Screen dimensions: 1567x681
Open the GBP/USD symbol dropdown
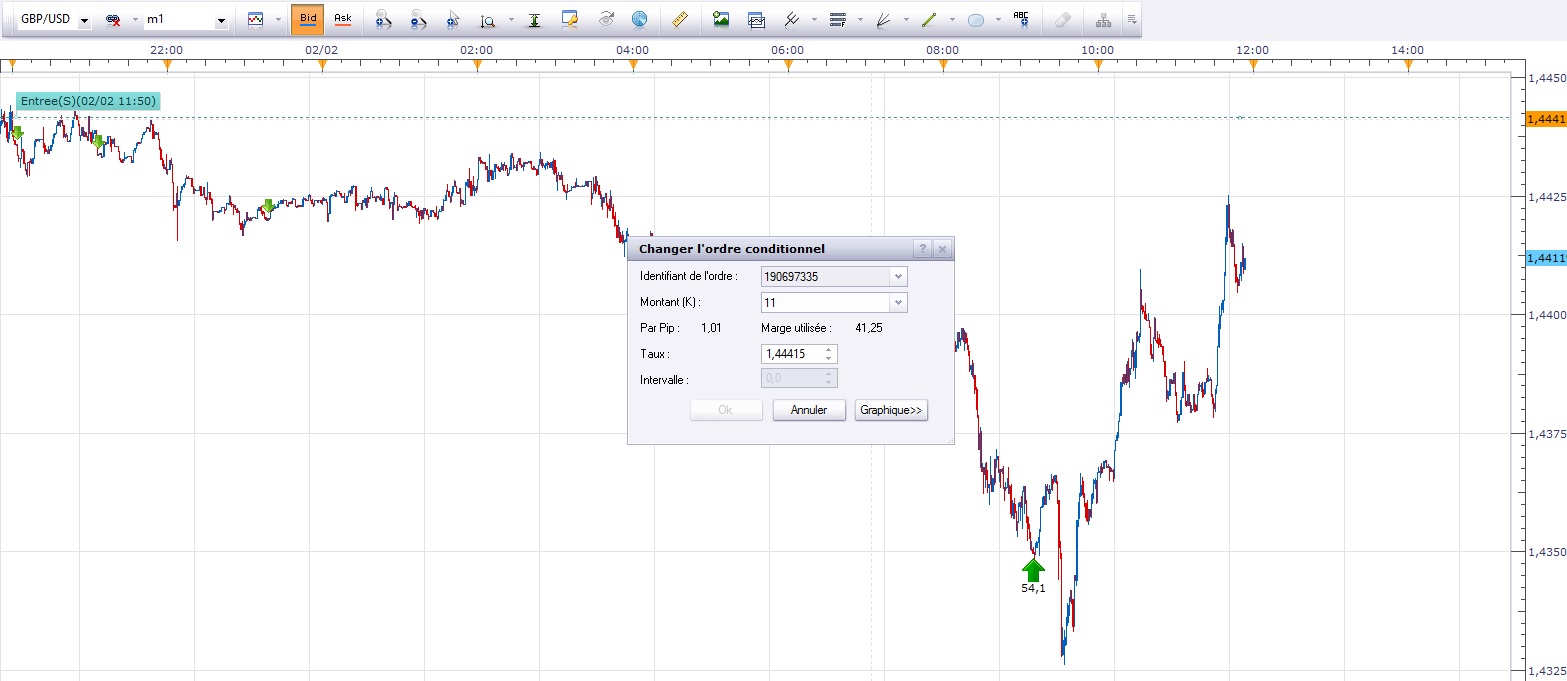click(x=83, y=20)
